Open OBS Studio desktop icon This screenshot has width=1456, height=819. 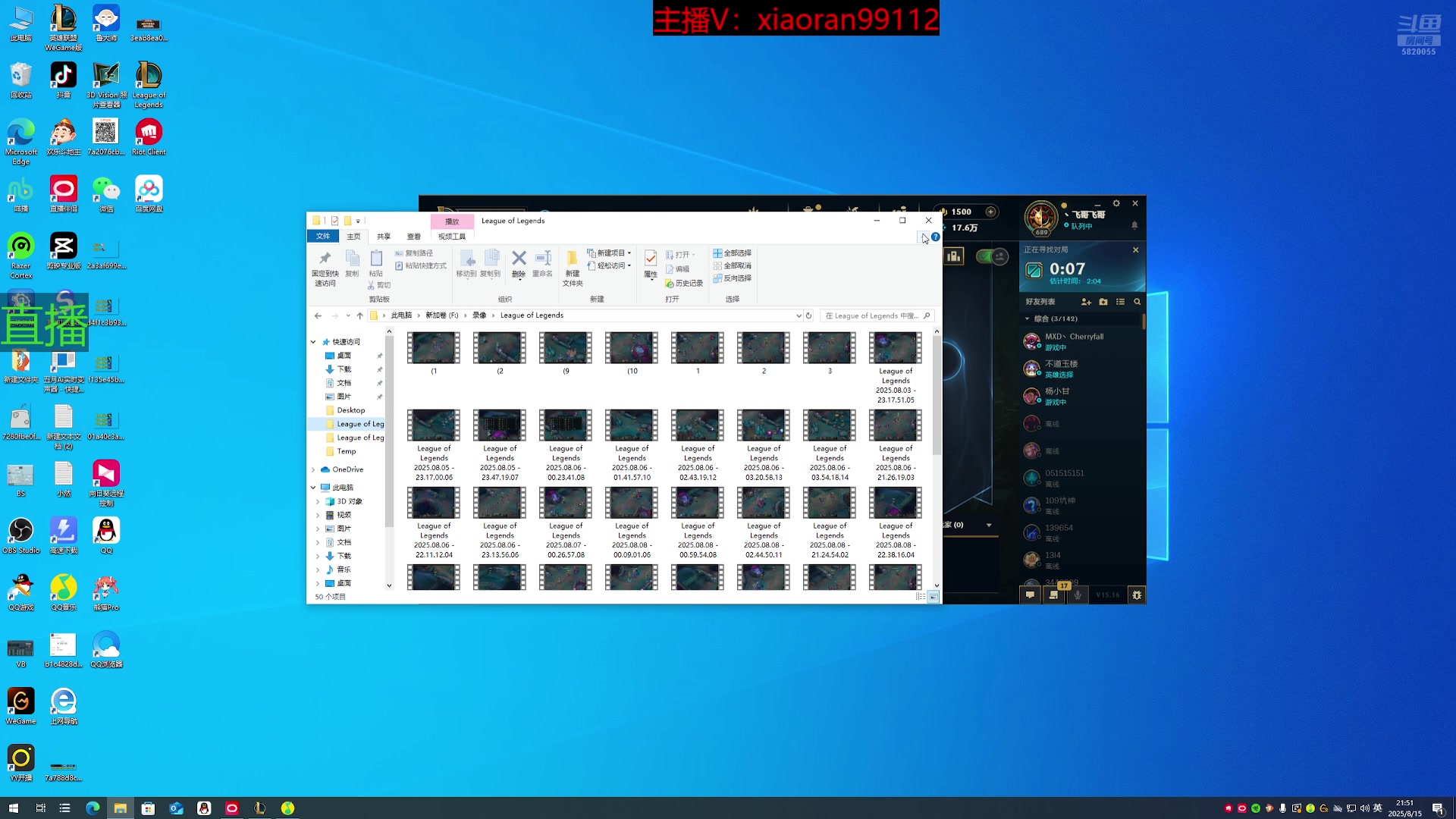click(21, 536)
